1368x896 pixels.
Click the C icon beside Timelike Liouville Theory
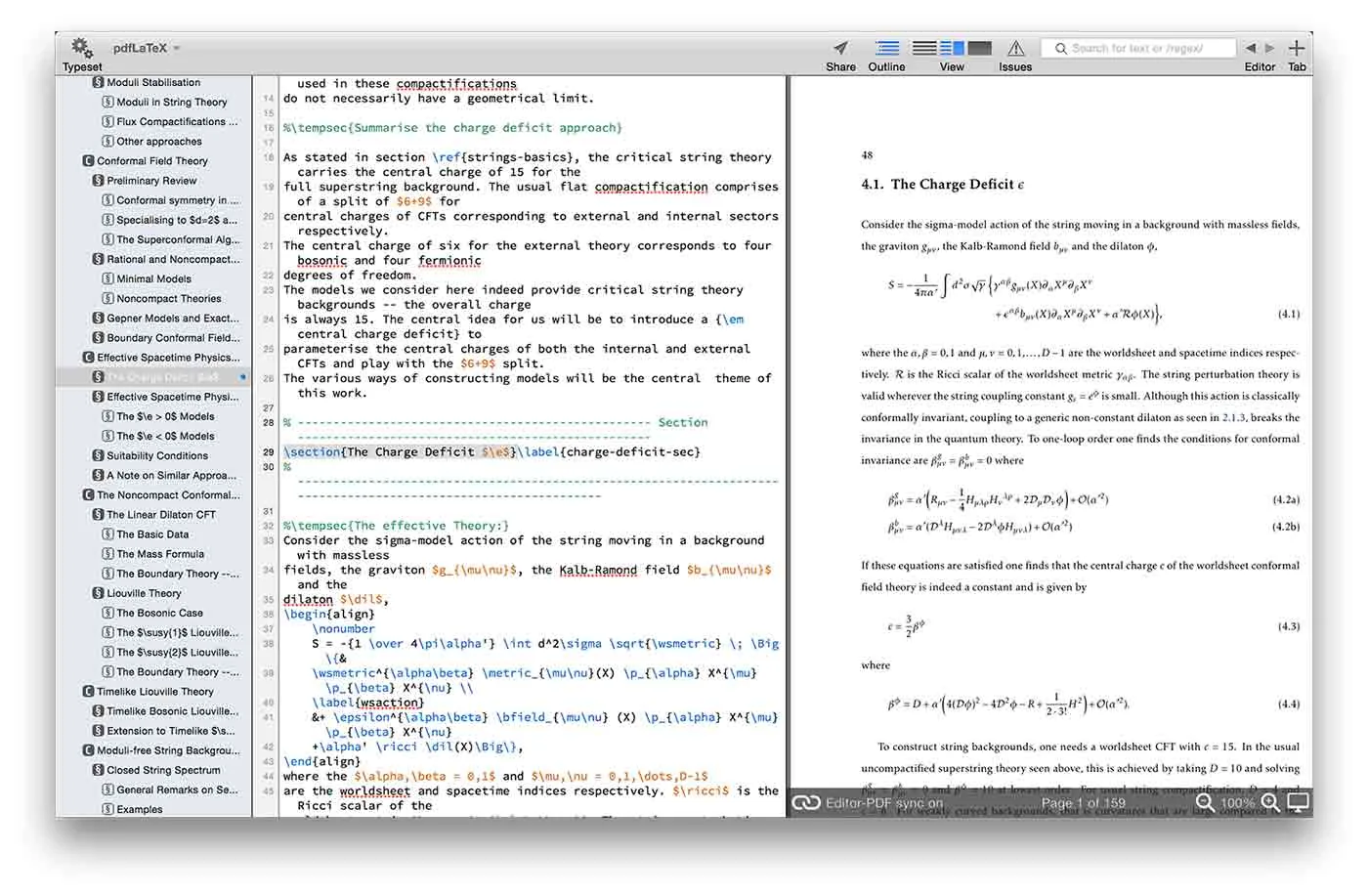coord(88,692)
